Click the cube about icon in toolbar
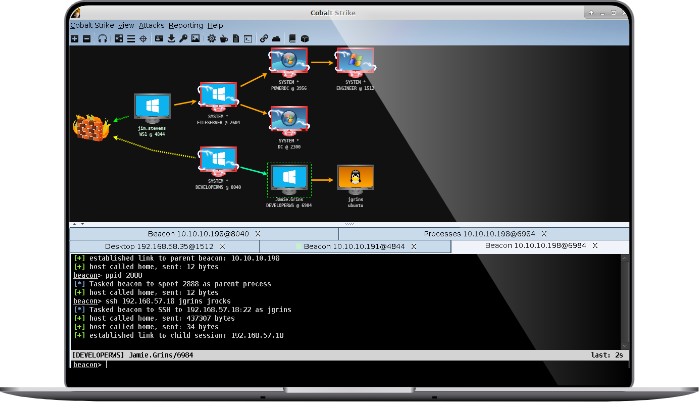699x402 pixels. pos(305,39)
